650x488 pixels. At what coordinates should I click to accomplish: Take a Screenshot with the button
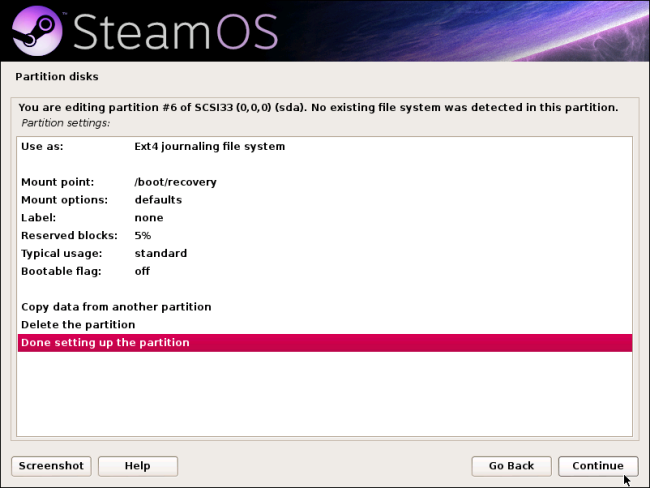coord(51,466)
